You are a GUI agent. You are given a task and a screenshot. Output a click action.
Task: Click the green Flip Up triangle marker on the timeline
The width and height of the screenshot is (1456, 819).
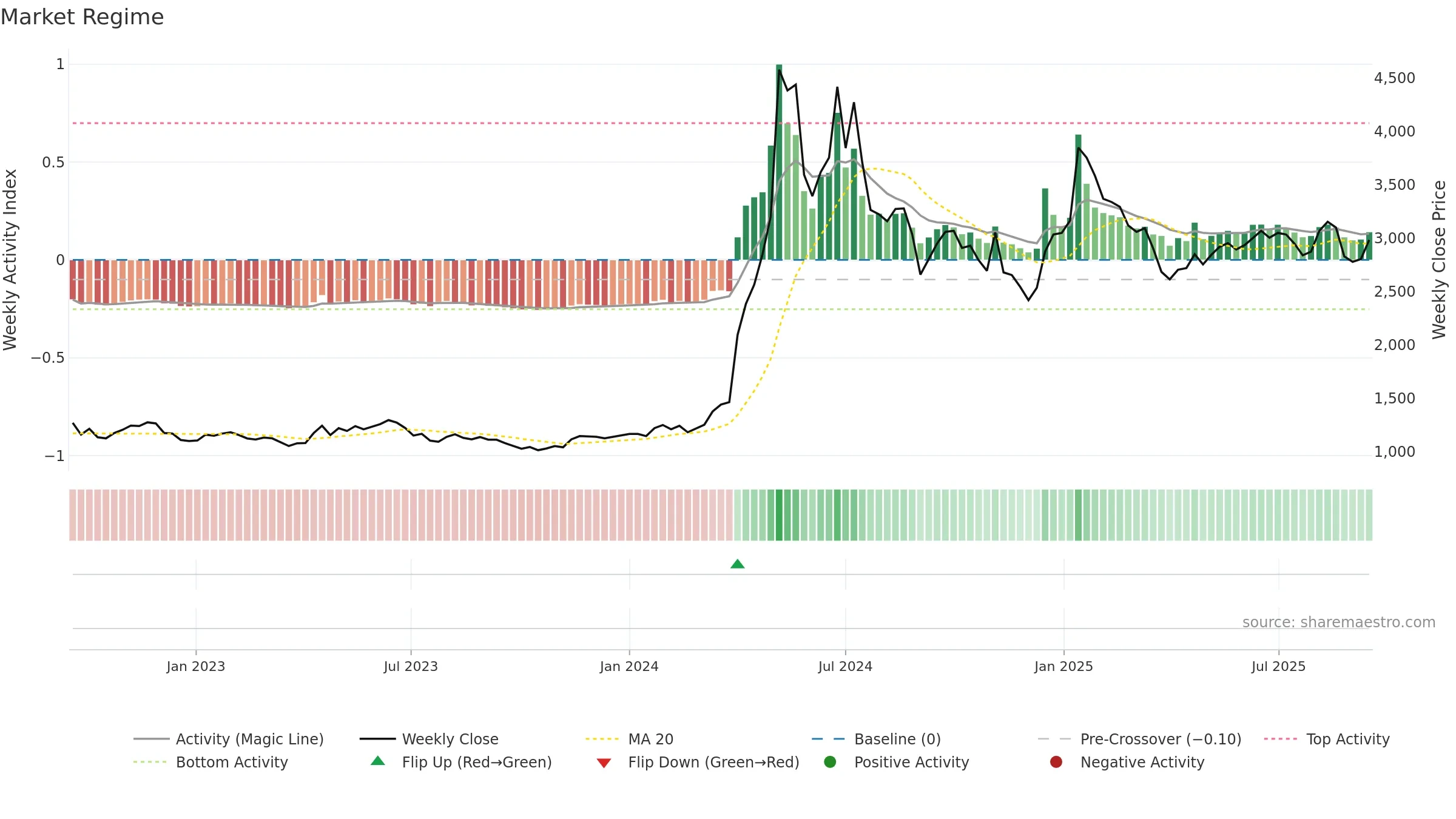[738, 564]
